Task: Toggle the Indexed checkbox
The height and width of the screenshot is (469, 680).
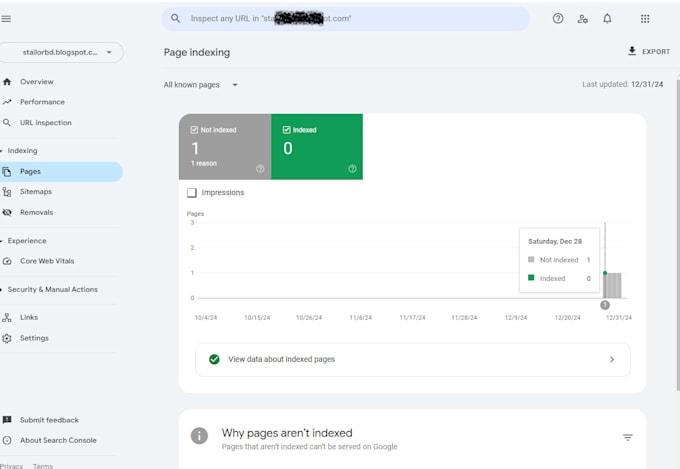Action: [x=287, y=130]
